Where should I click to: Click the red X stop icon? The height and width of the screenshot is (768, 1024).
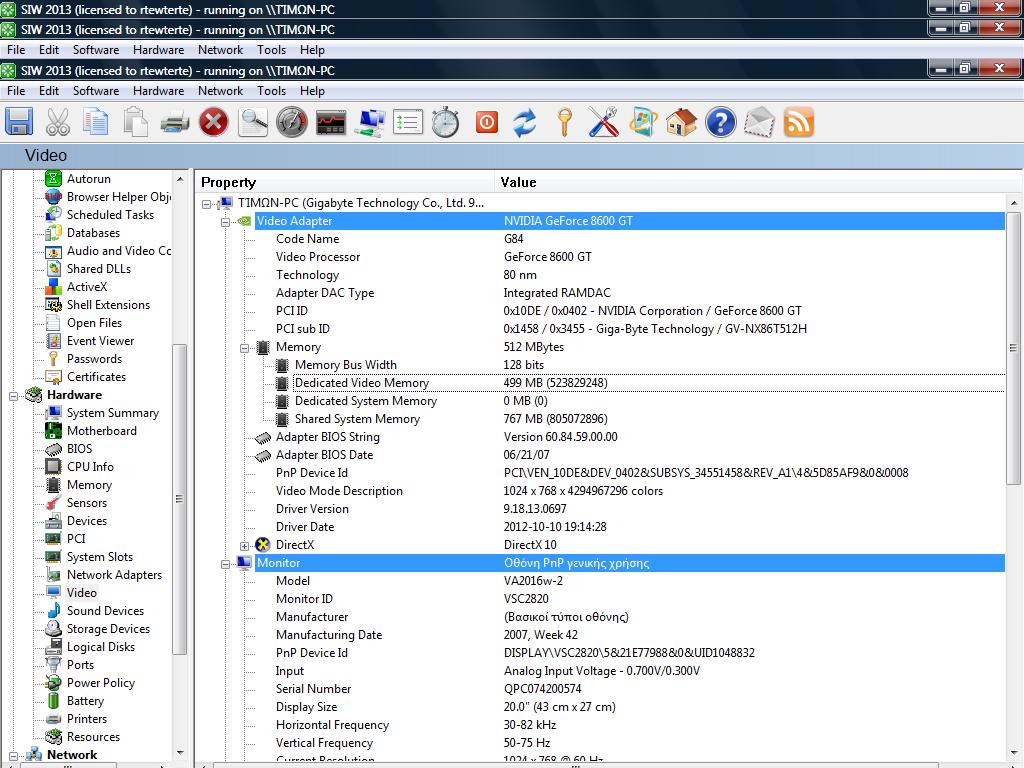(214, 122)
